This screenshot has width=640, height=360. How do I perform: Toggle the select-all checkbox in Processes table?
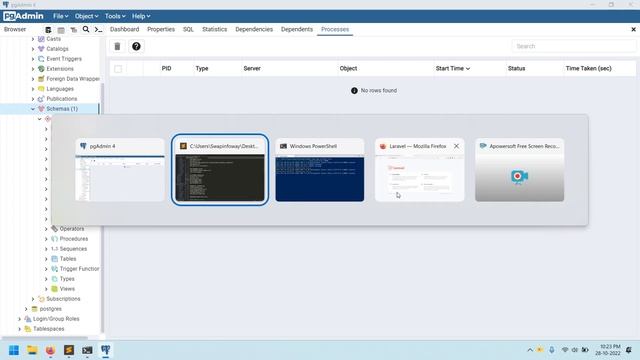[118, 69]
